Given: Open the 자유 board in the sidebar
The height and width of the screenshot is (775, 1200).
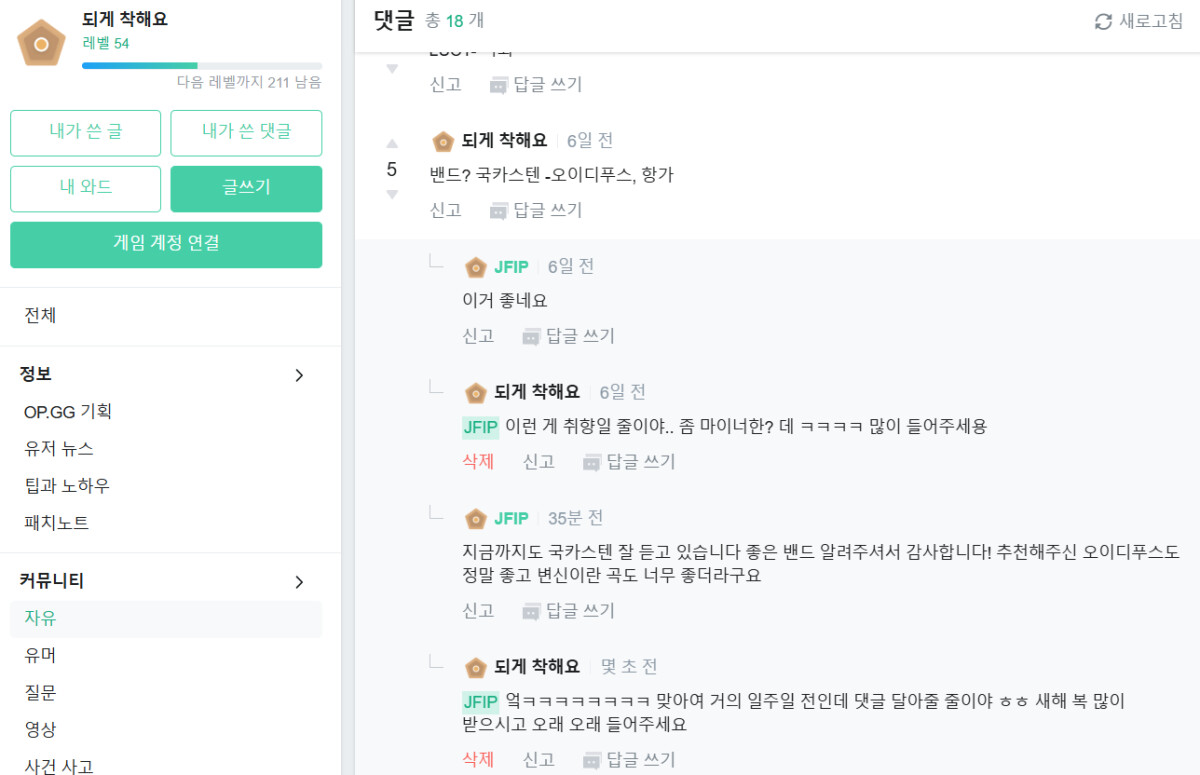Looking at the screenshot, I should (x=41, y=618).
